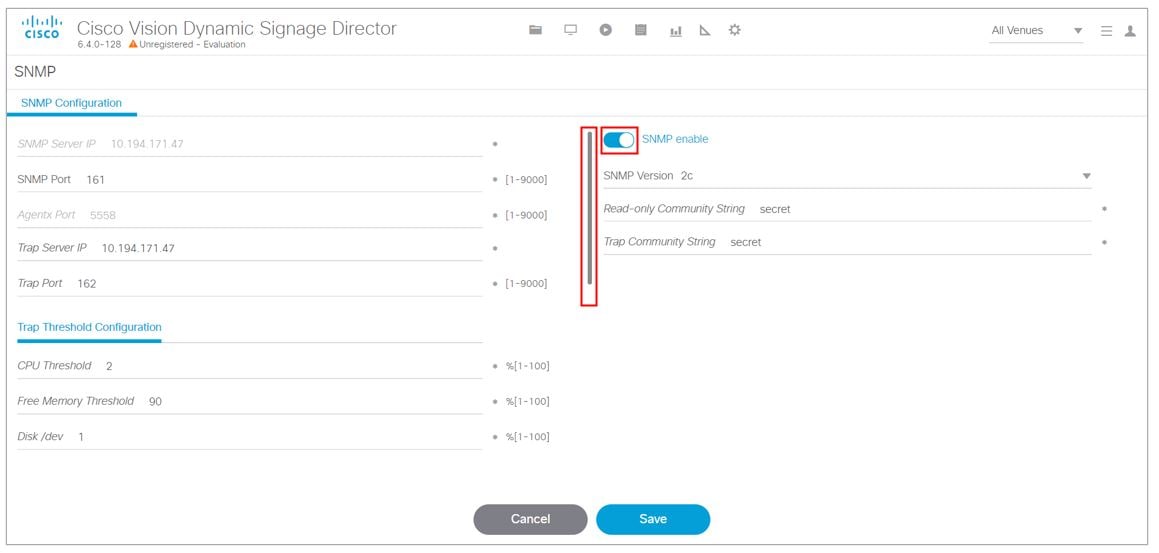Click the Trap Server IP field
This screenshot has width=1159, height=553.
[x=250, y=248]
